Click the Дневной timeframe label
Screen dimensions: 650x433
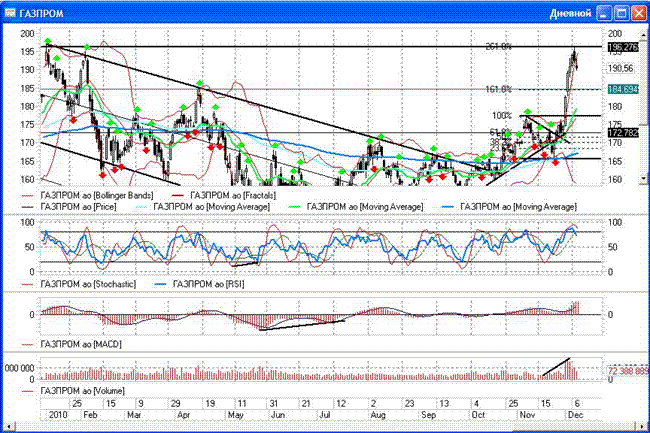click(x=570, y=13)
